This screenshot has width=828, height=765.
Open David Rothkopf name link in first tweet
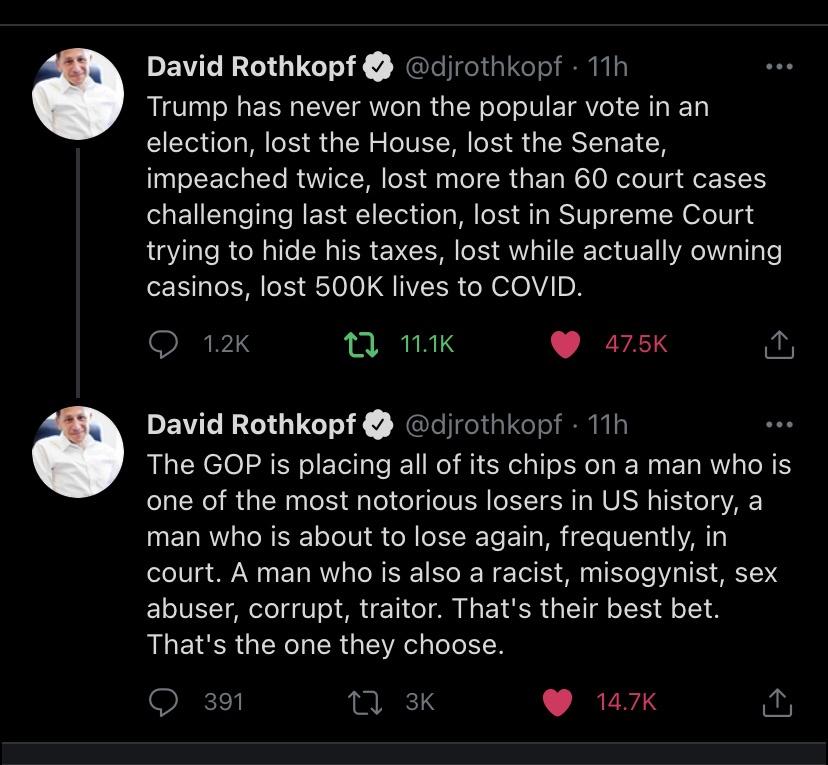(x=251, y=67)
